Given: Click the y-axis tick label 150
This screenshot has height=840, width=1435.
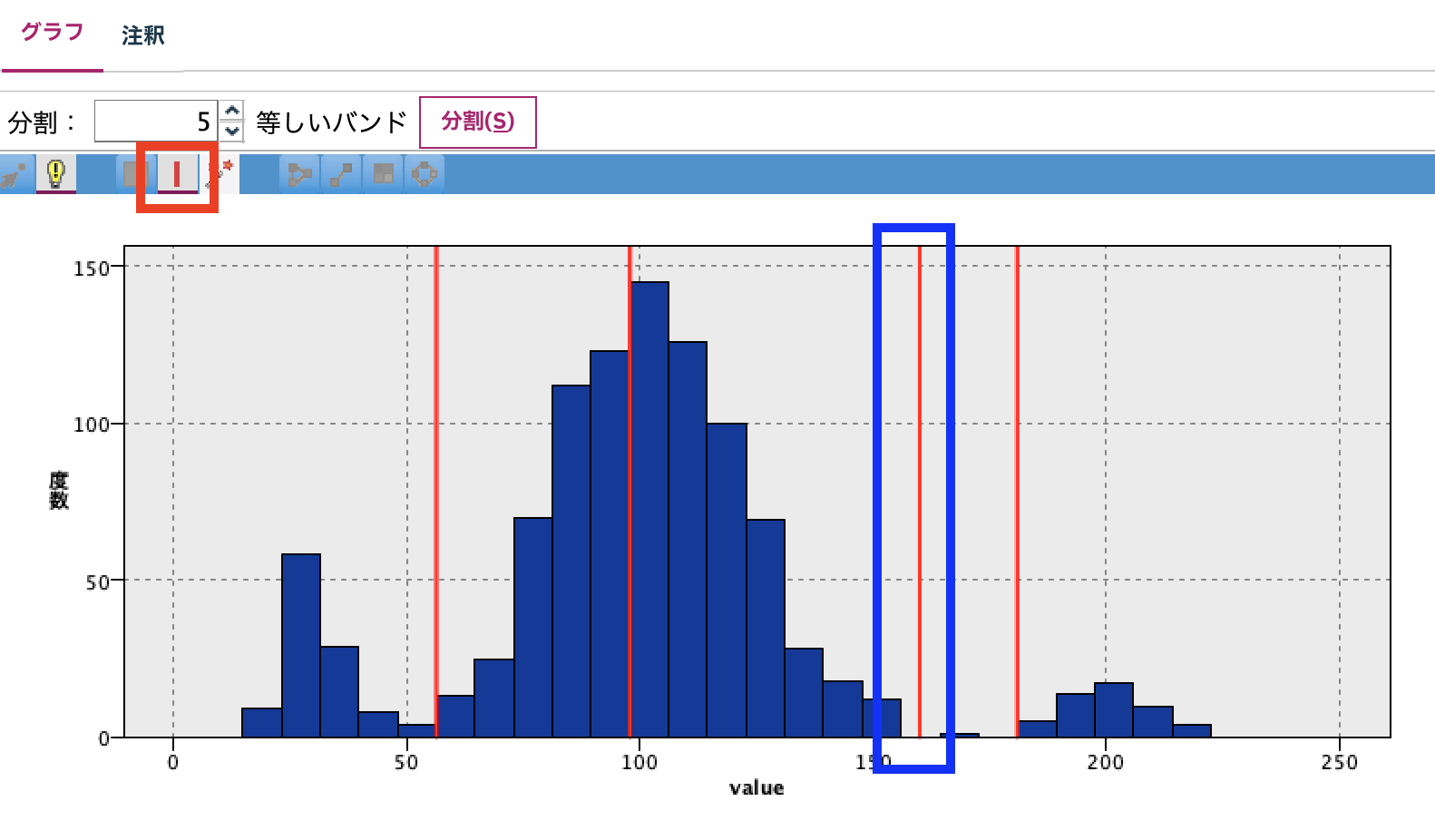Looking at the screenshot, I should (92, 269).
